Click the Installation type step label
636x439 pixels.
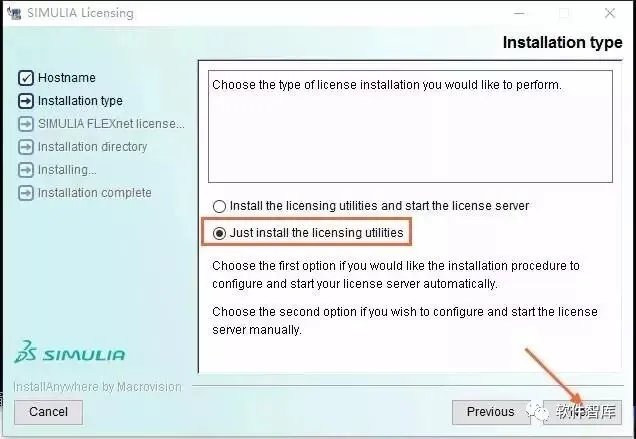(80, 101)
